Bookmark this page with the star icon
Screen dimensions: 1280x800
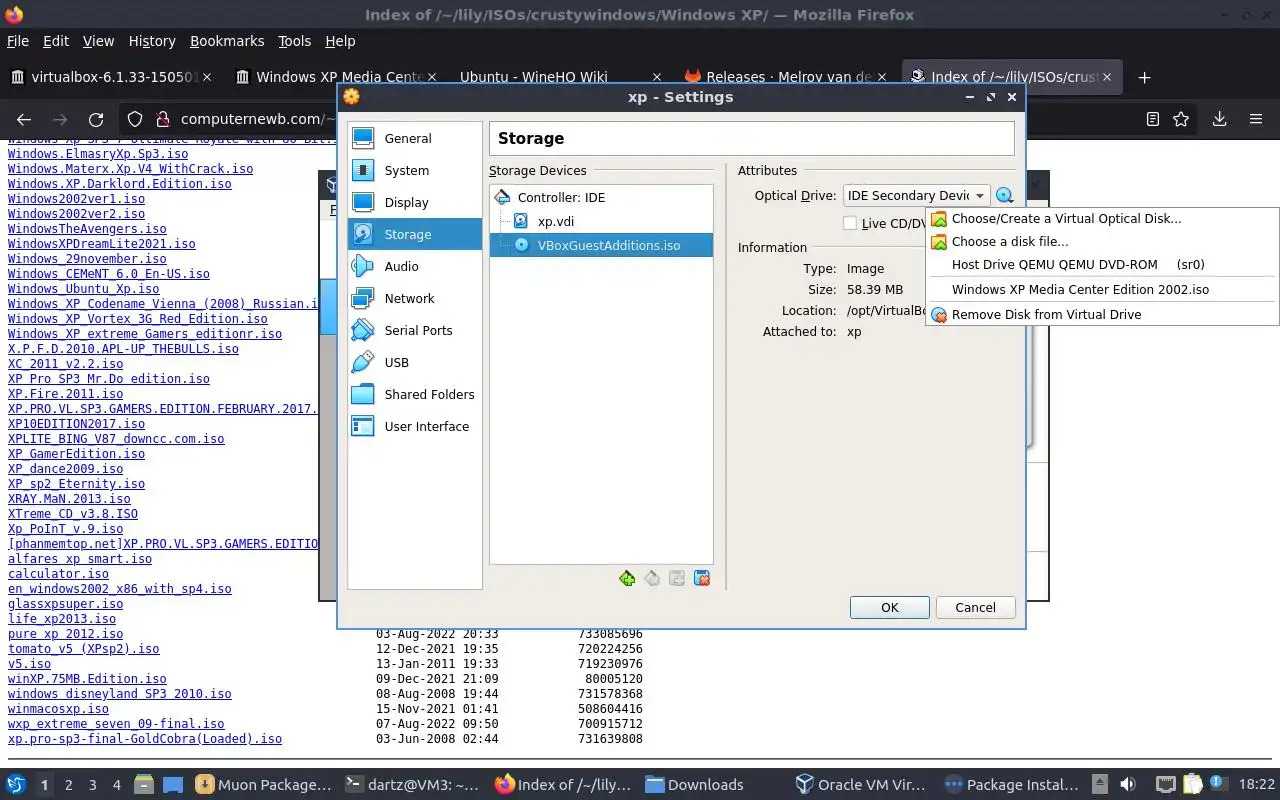click(1181, 119)
